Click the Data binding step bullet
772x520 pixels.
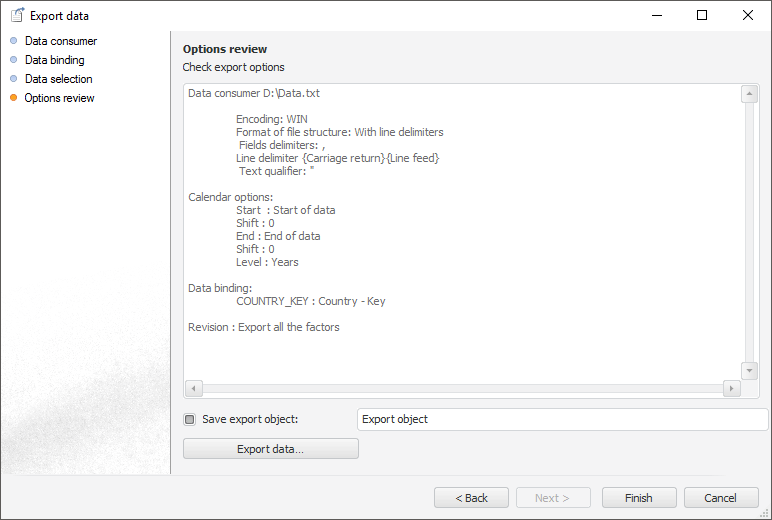(x=14, y=60)
